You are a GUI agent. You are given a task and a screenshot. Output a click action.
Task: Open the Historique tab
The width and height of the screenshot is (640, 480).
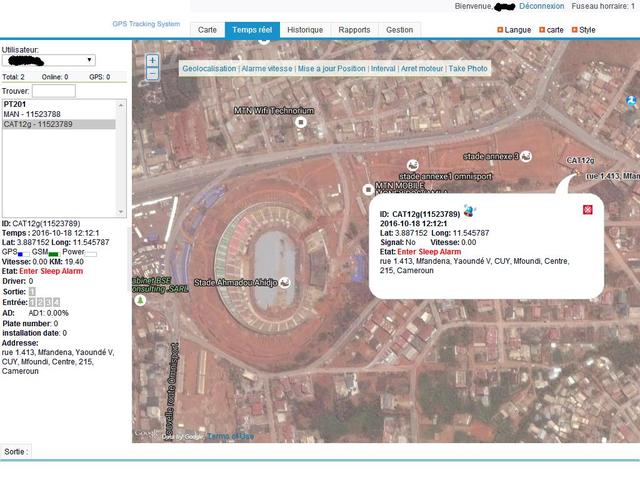coord(305,30)
